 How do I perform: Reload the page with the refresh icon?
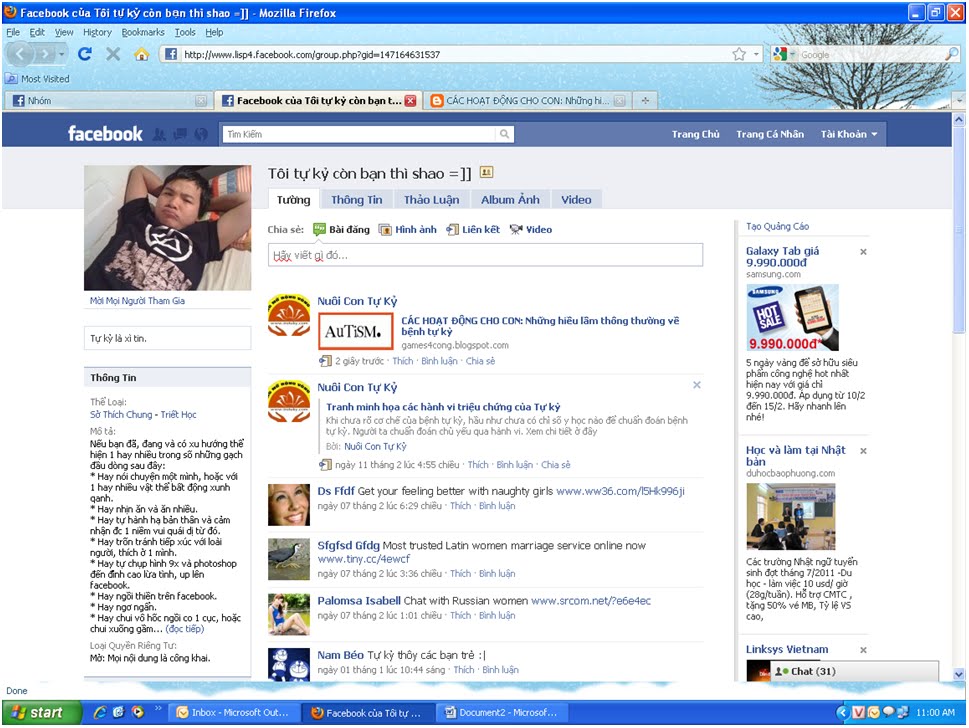coord(85,54)
